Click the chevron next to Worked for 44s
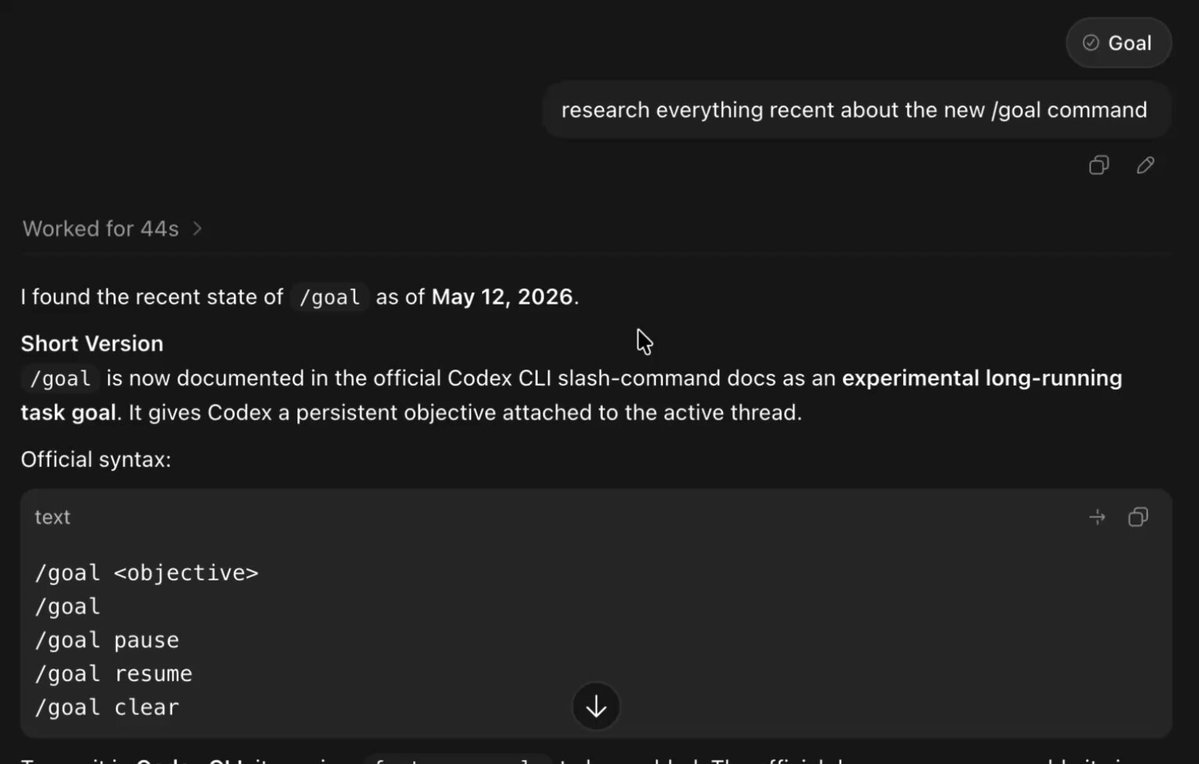 pyautogui.click(x=197, y=229)
